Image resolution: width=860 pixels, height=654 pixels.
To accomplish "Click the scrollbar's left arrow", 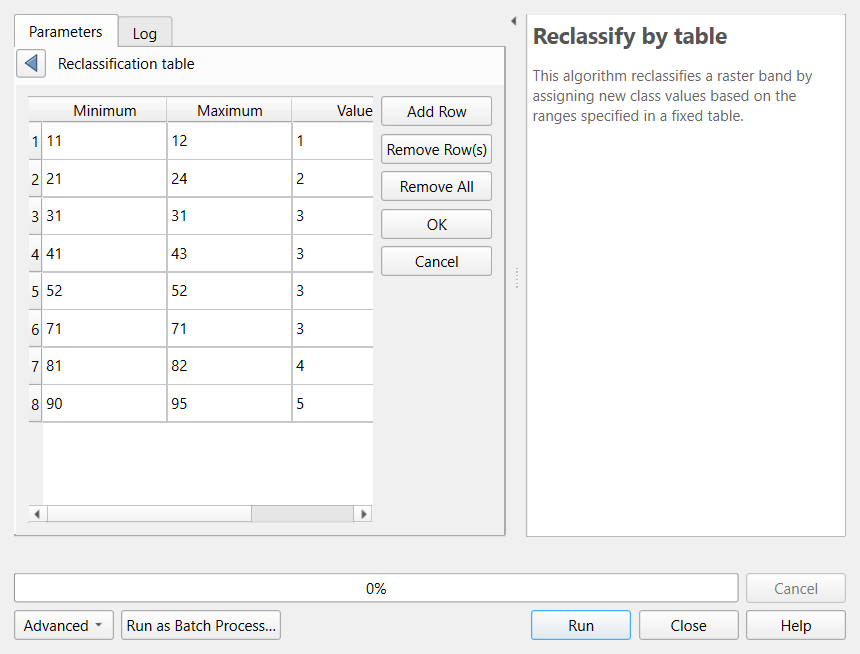I will point(37,514).
